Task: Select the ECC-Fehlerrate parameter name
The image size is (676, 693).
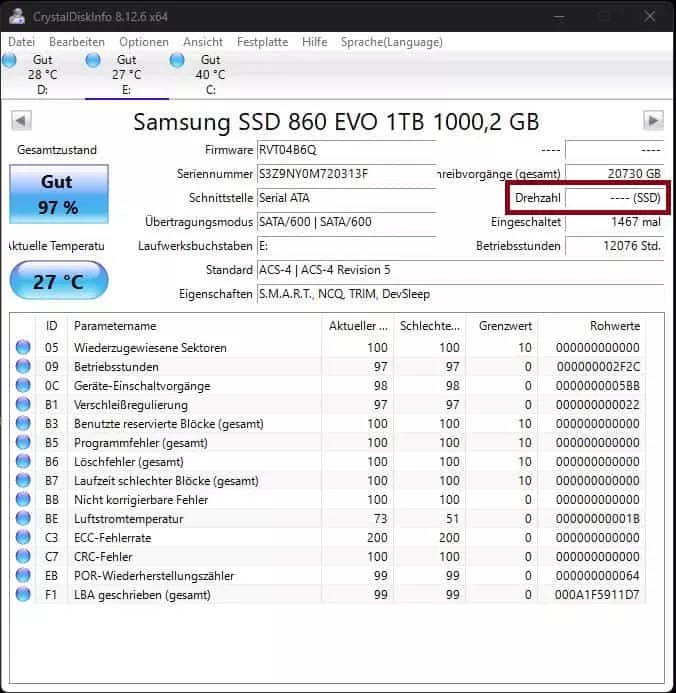Action: [x=113, y=538]
